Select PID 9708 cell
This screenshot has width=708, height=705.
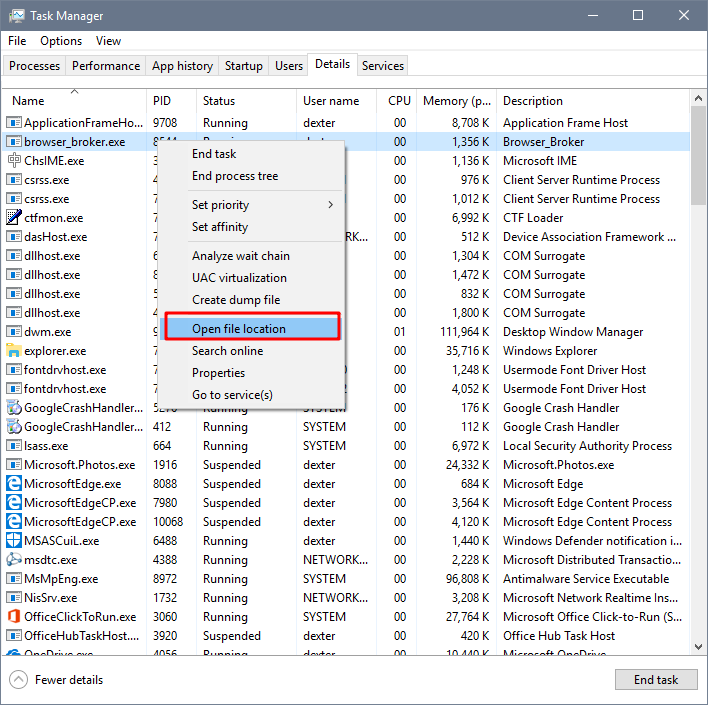[165, 123]
